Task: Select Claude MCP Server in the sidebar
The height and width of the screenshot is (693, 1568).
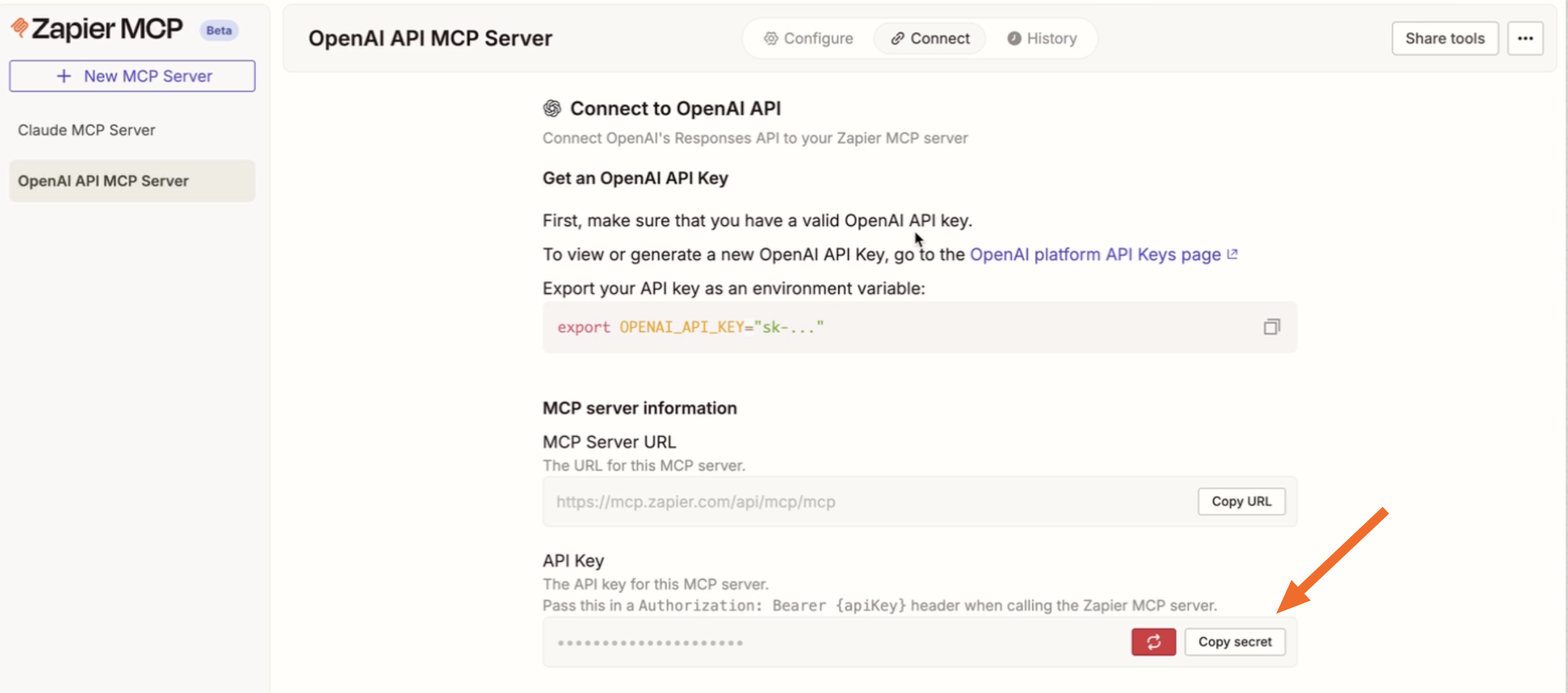Action: pos(87,130)
